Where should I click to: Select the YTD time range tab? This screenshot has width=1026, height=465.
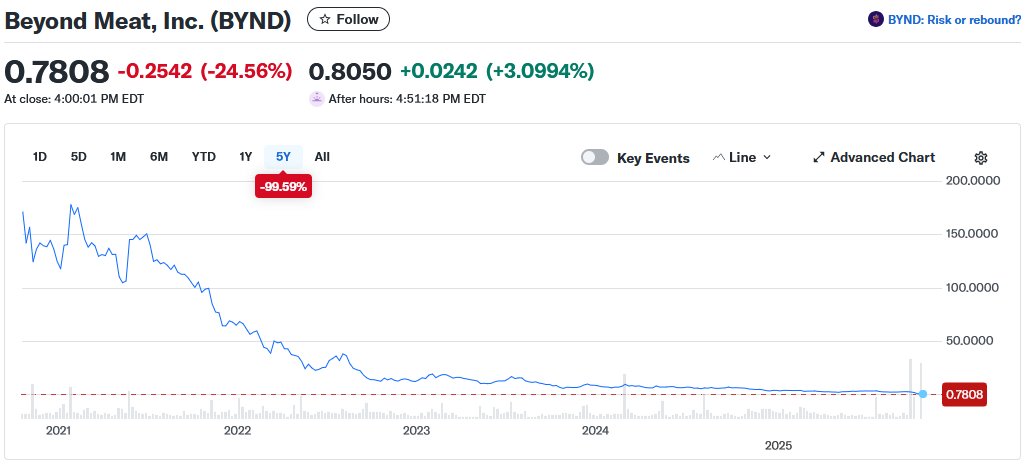(x=203, y=157)
